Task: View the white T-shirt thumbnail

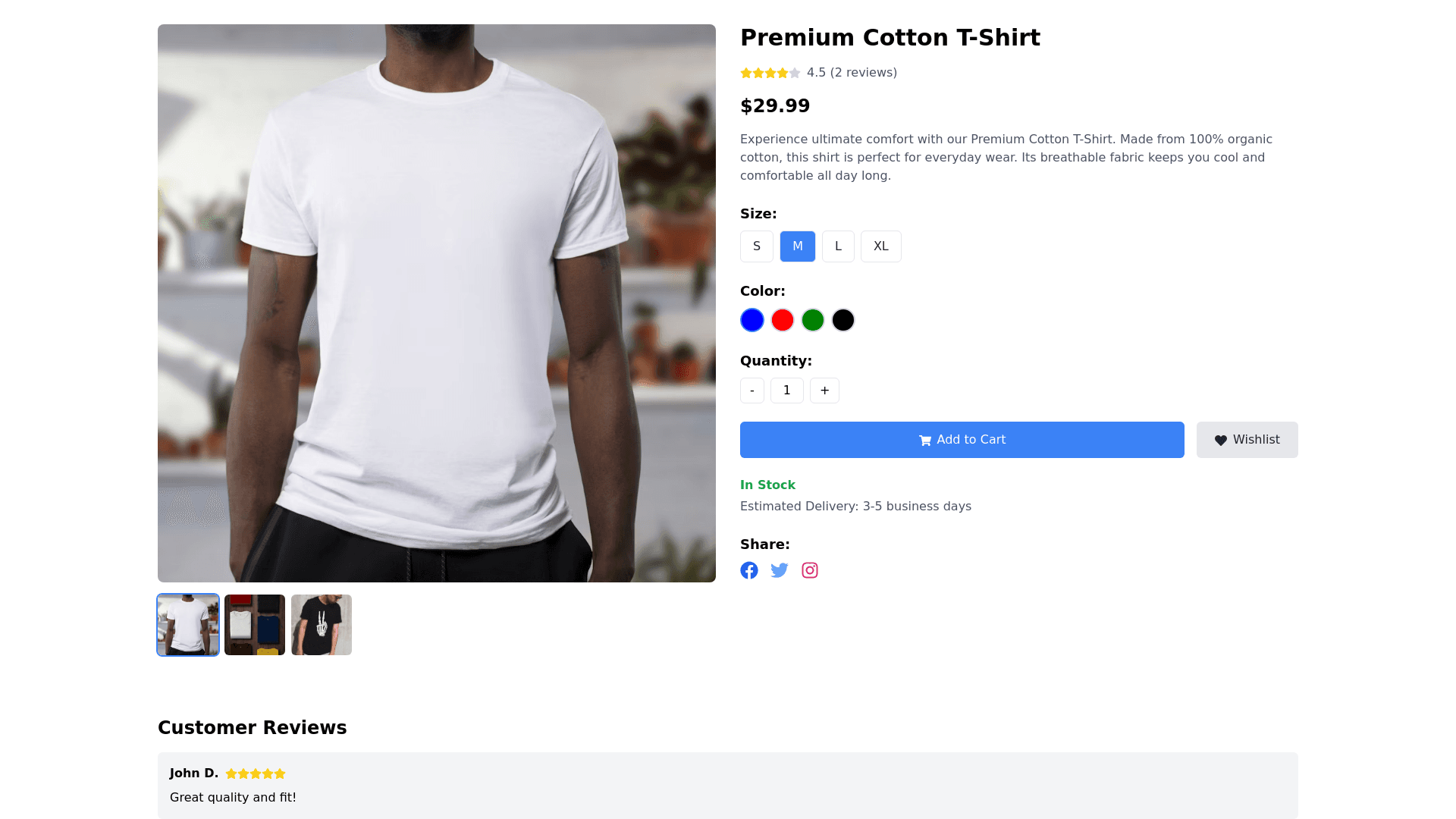Action: pos(188,625)
